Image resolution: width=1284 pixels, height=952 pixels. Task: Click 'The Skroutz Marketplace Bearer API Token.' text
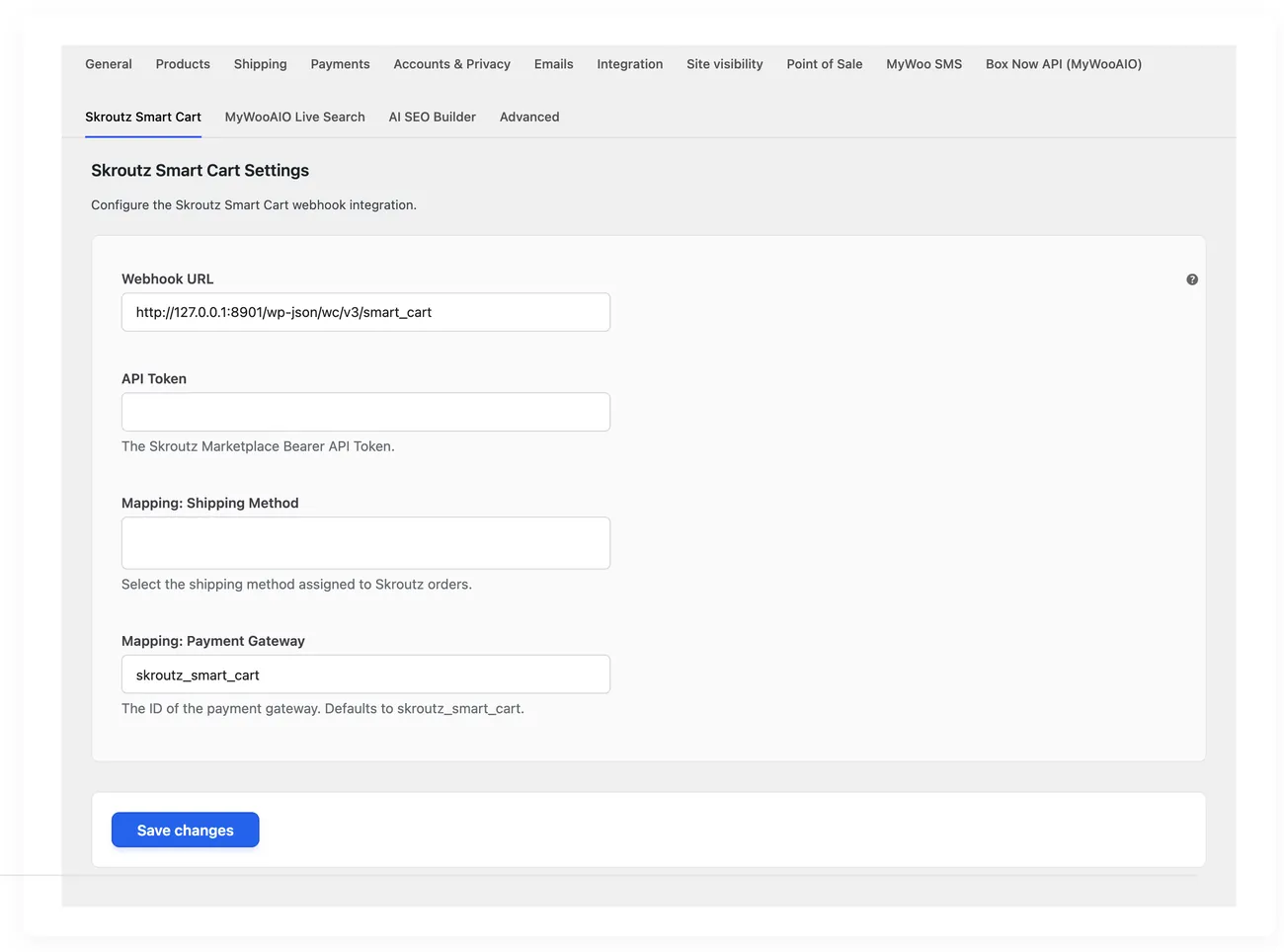point(258,446)
